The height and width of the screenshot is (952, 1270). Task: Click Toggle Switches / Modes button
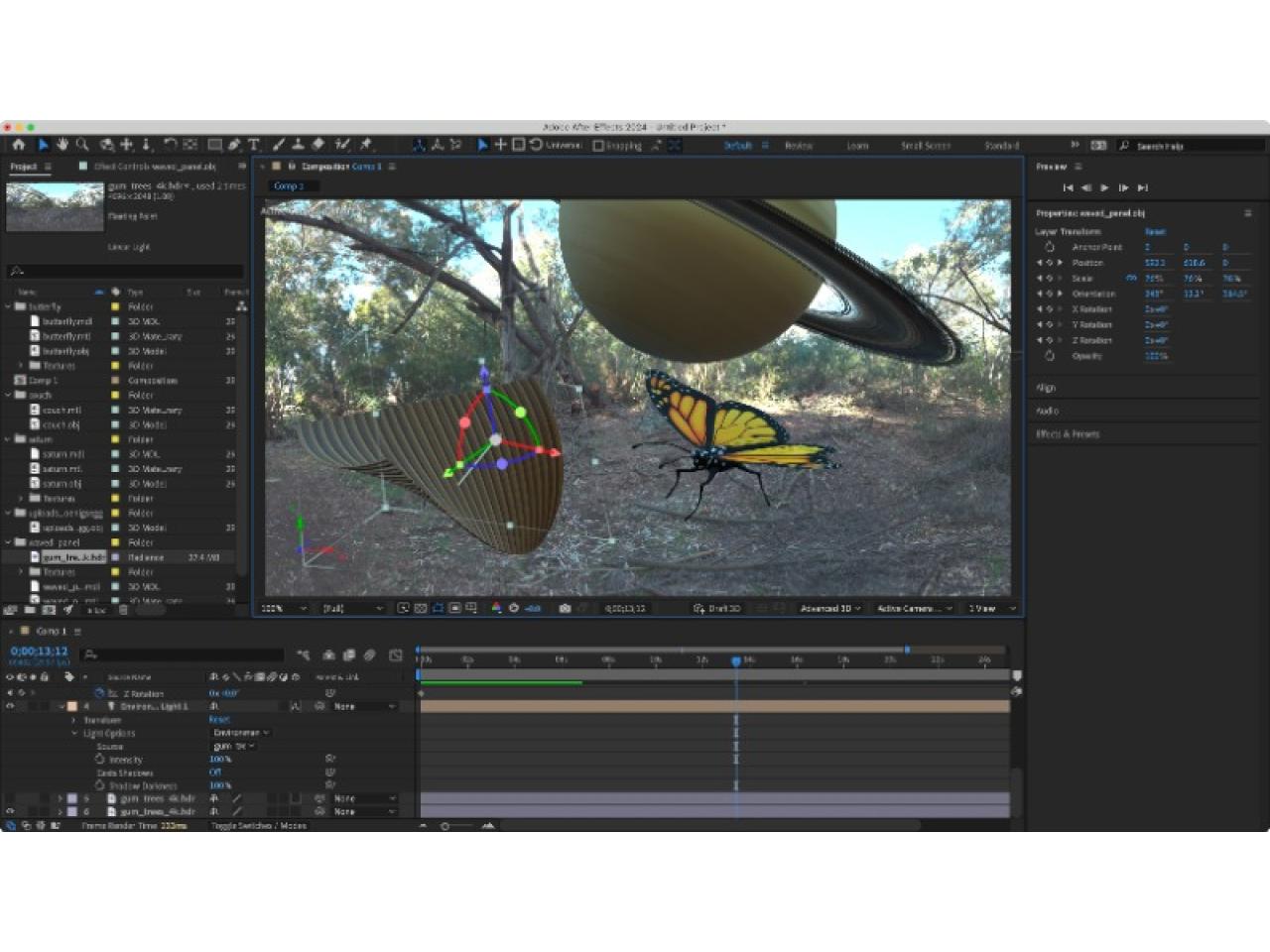pos(258,825)
